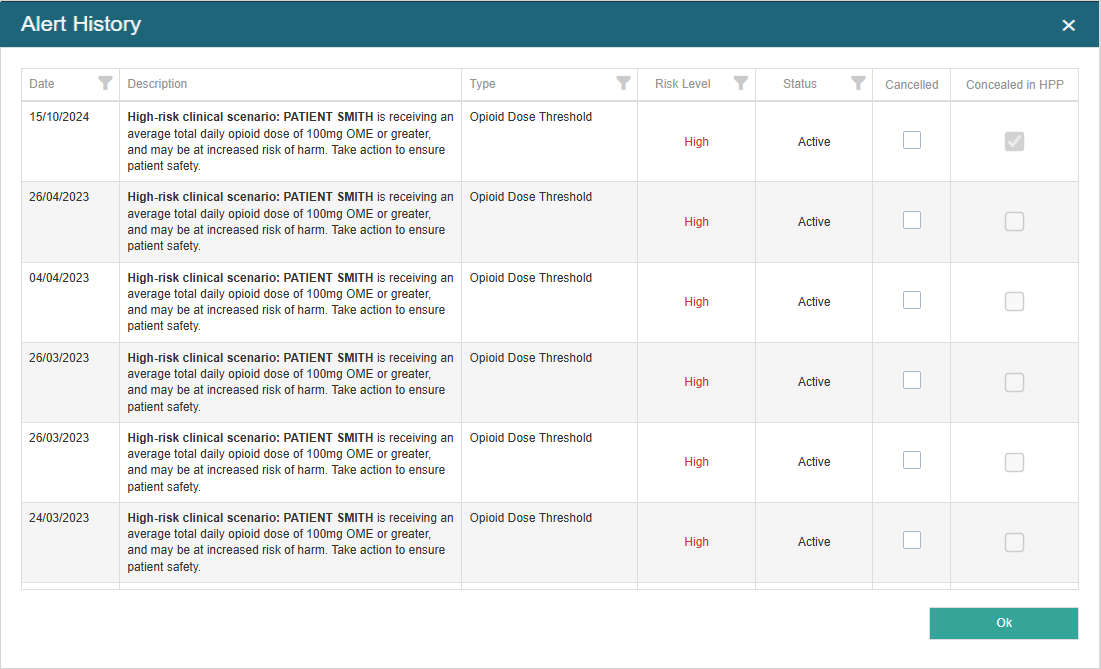This screenshot has width=1101, height=669.
Task: Toggle Concealed in HPP for the 04/04/2023 alert
Action: click(1014, 300)
